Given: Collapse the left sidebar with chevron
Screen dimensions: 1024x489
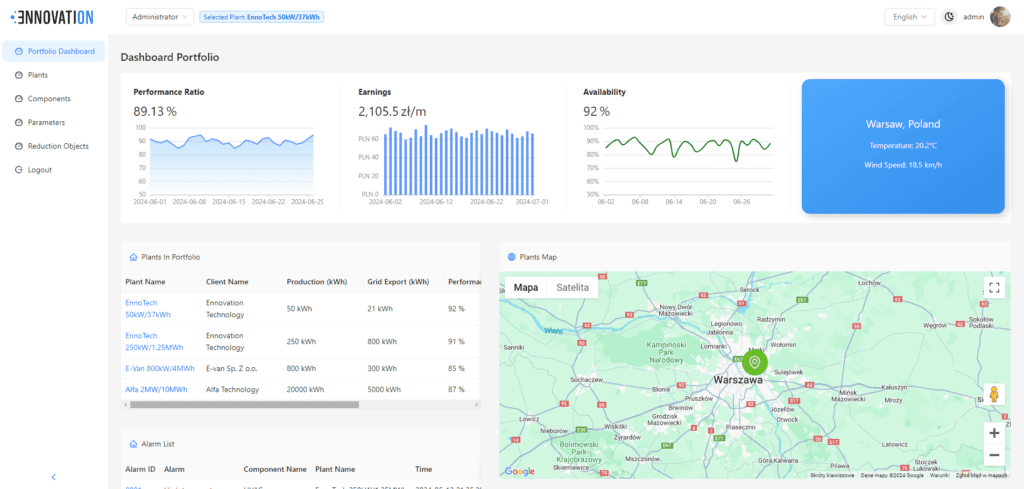Looking at the screenshot, I should pyautogui.click(x=53, y=477).
